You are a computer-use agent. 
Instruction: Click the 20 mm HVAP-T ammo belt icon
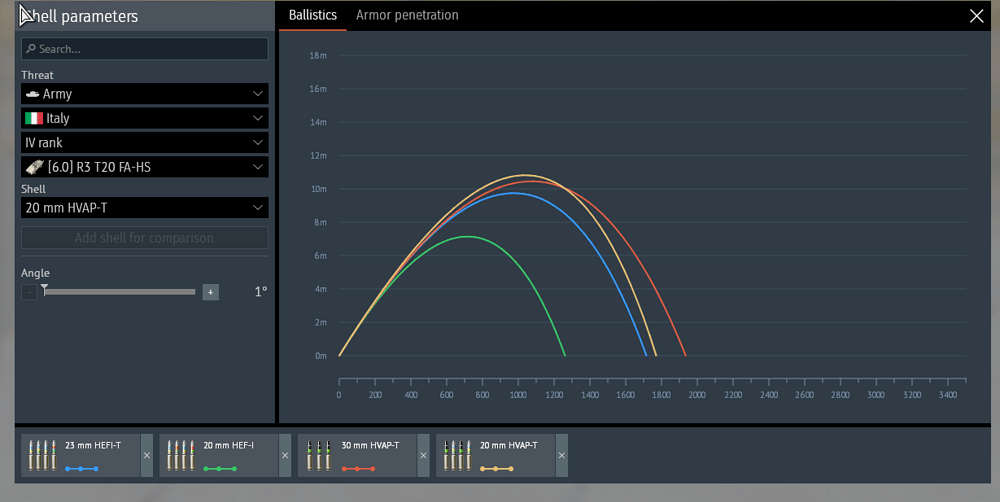457,455
